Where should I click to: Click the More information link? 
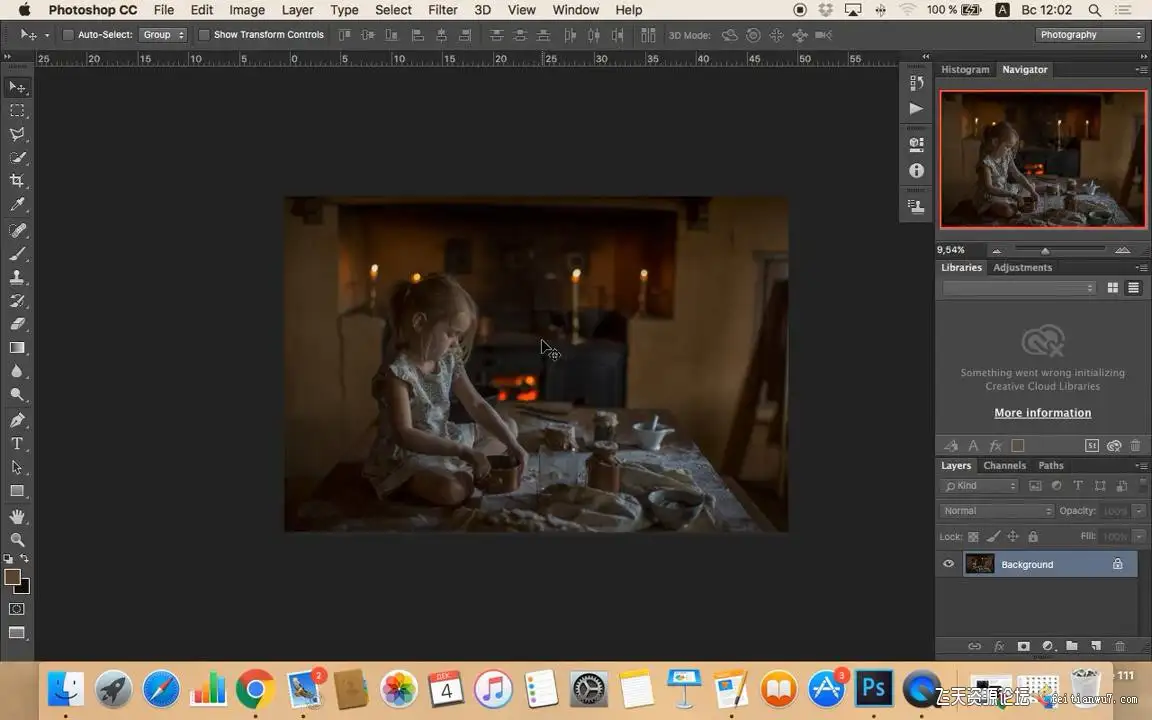click(1043, 413)
